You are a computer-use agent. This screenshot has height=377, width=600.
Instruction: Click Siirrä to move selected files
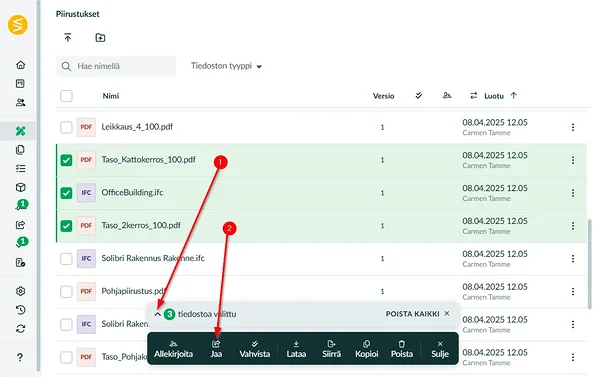331,349
